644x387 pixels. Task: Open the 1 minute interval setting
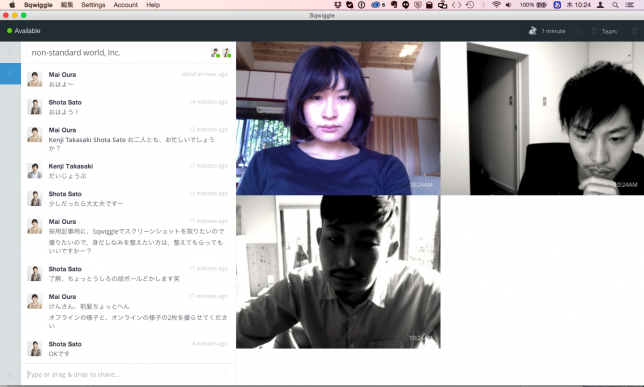553,31
